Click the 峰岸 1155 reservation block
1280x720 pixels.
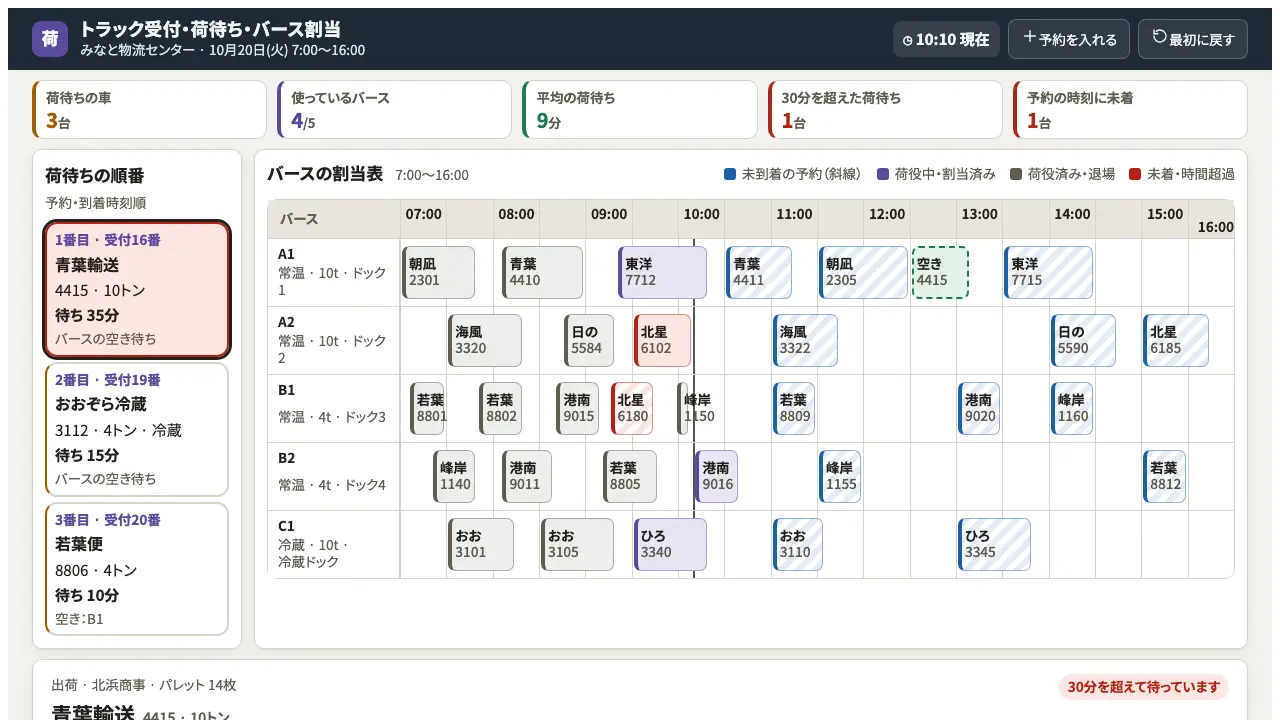coord(840,476)
